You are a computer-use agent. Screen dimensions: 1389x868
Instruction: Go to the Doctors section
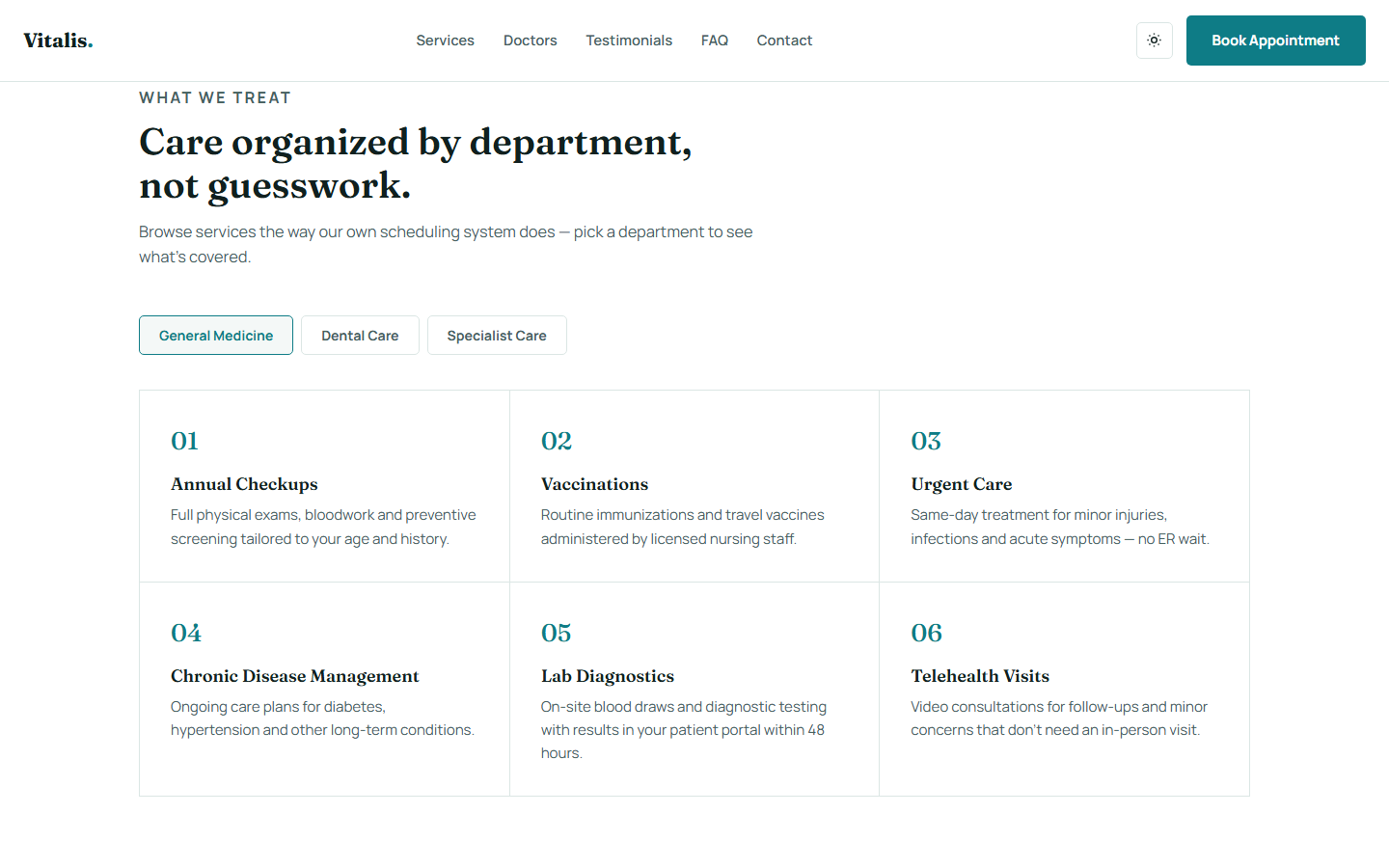point(530,41)
